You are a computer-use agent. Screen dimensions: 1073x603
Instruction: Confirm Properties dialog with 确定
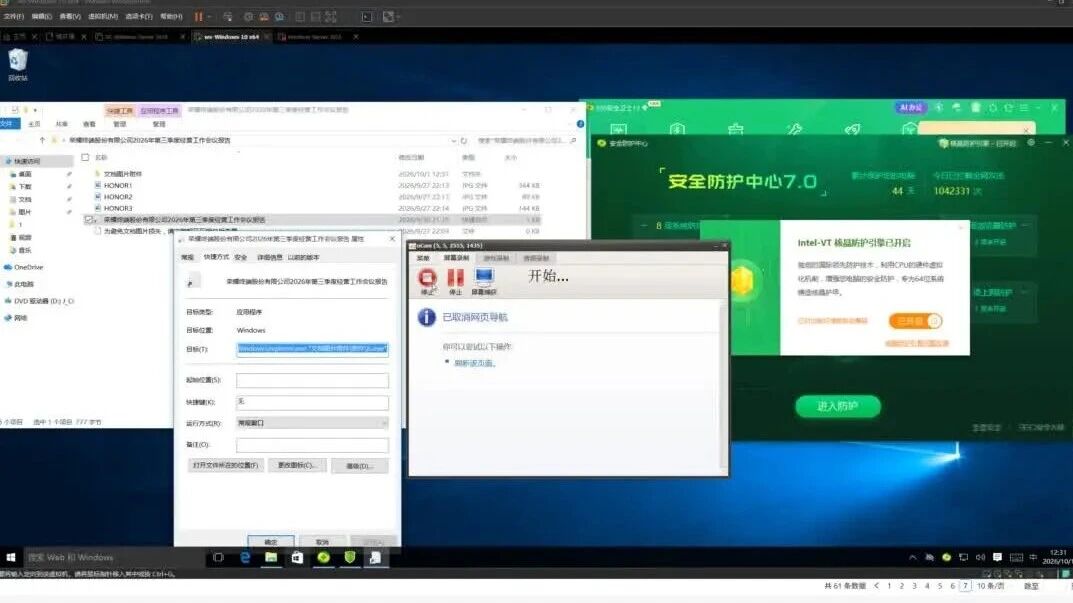271,541
